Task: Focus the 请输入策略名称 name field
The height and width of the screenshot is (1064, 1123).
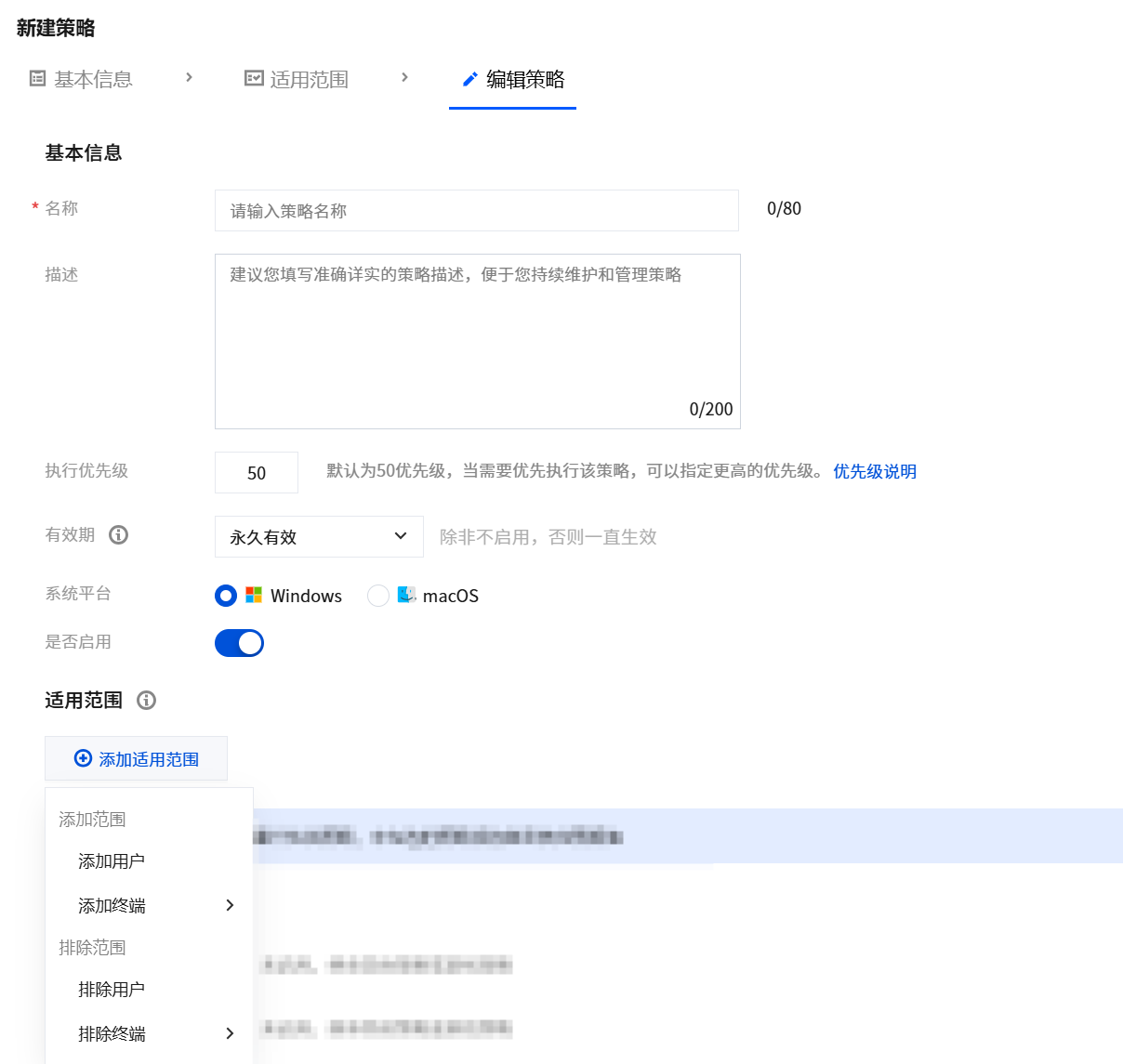Action: coord(477,211)
